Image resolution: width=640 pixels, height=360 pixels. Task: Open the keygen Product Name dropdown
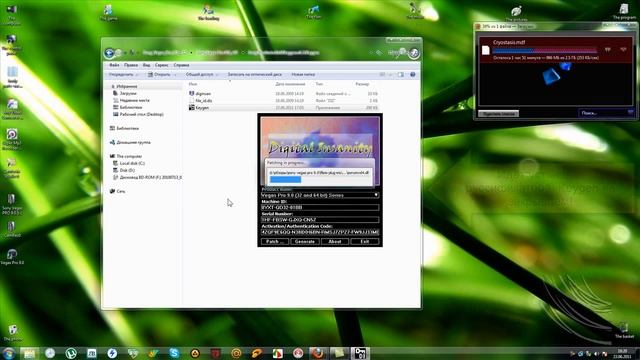(320, 195)
